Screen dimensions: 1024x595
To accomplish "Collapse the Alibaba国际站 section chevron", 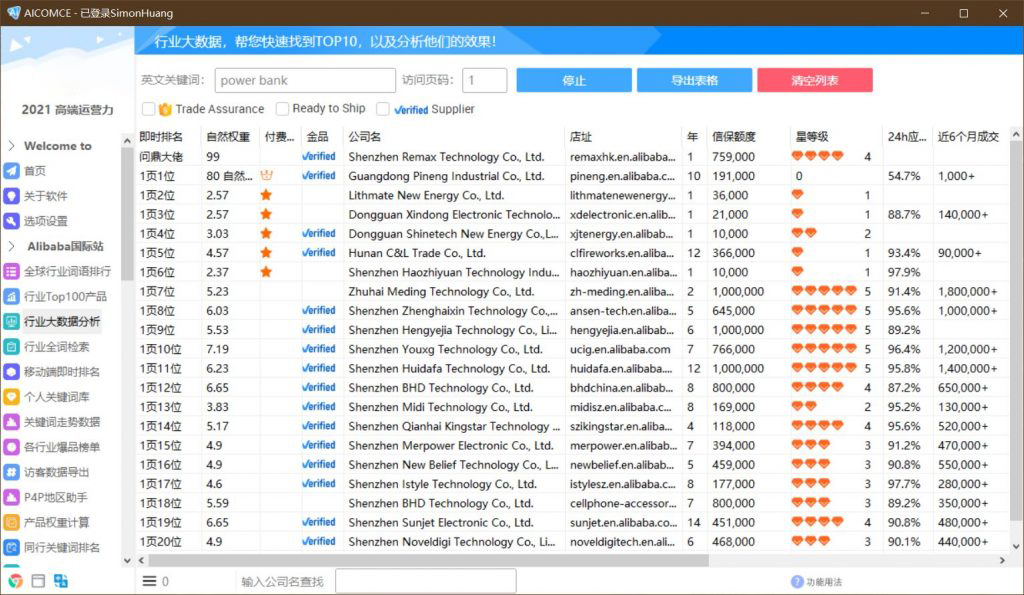I will pyautogui.click(x=11, y=246).
